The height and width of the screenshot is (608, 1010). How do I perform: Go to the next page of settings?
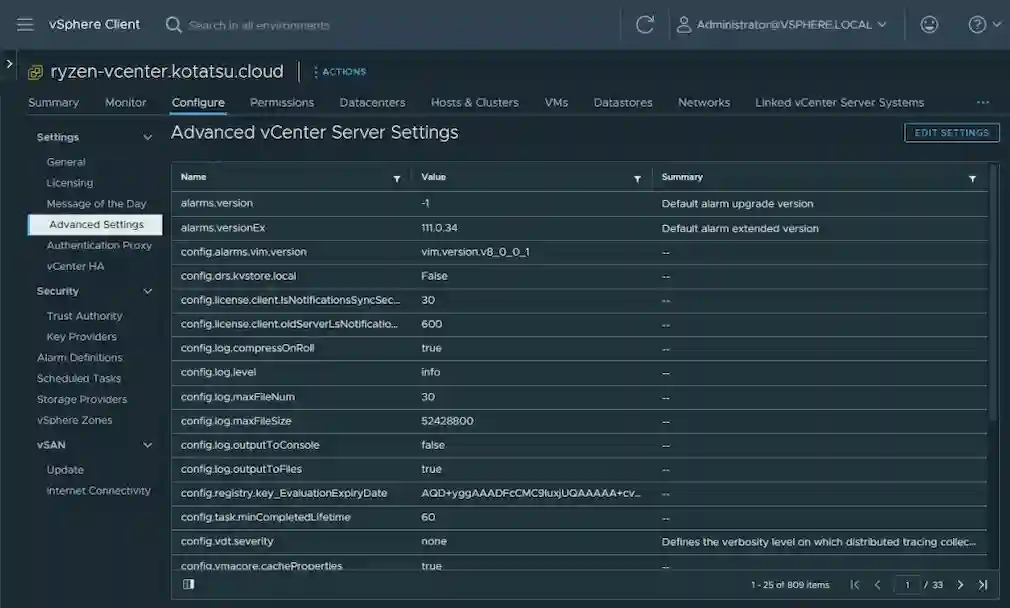pos(960,585)
